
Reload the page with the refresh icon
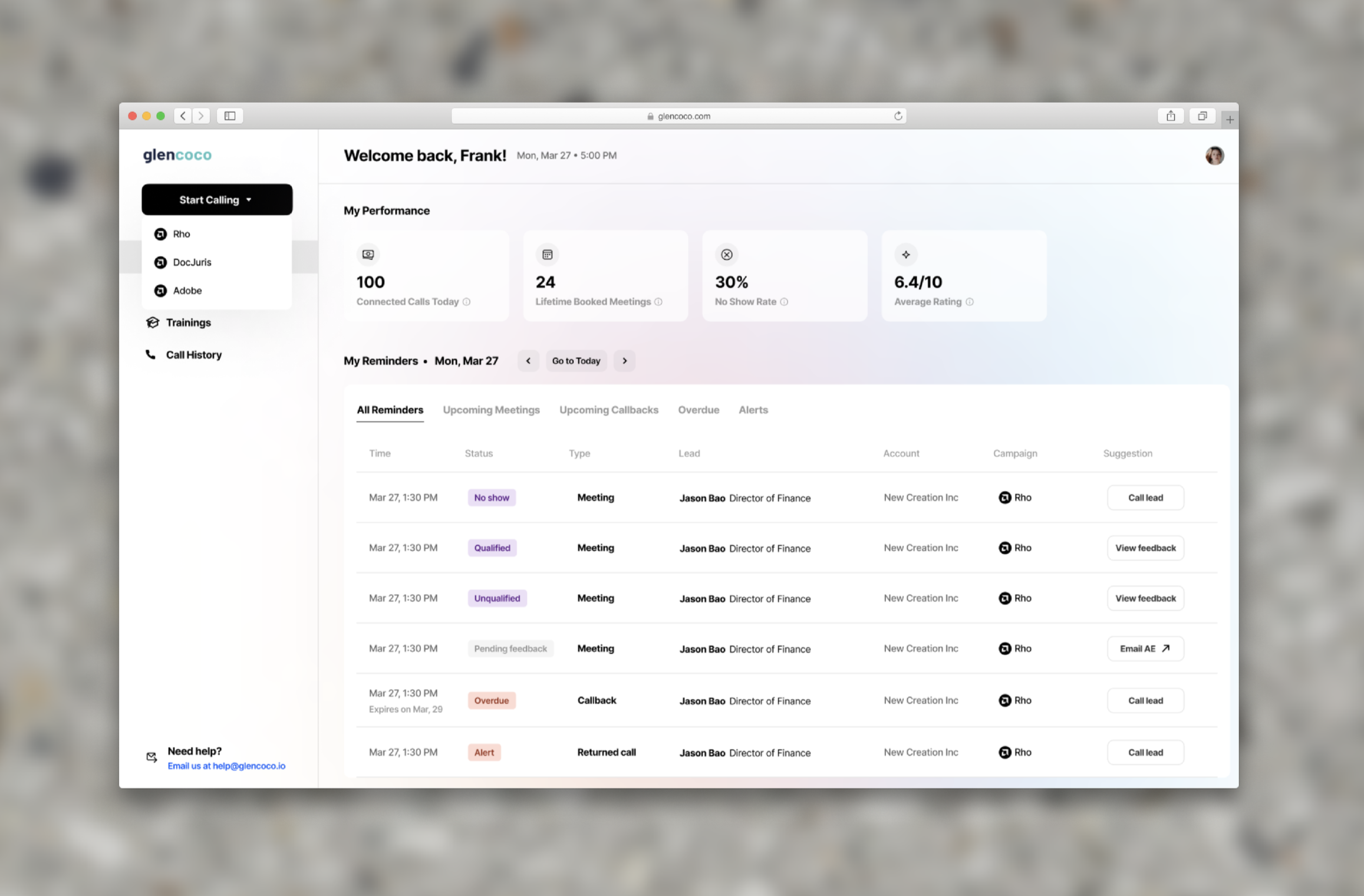point(898,116)
